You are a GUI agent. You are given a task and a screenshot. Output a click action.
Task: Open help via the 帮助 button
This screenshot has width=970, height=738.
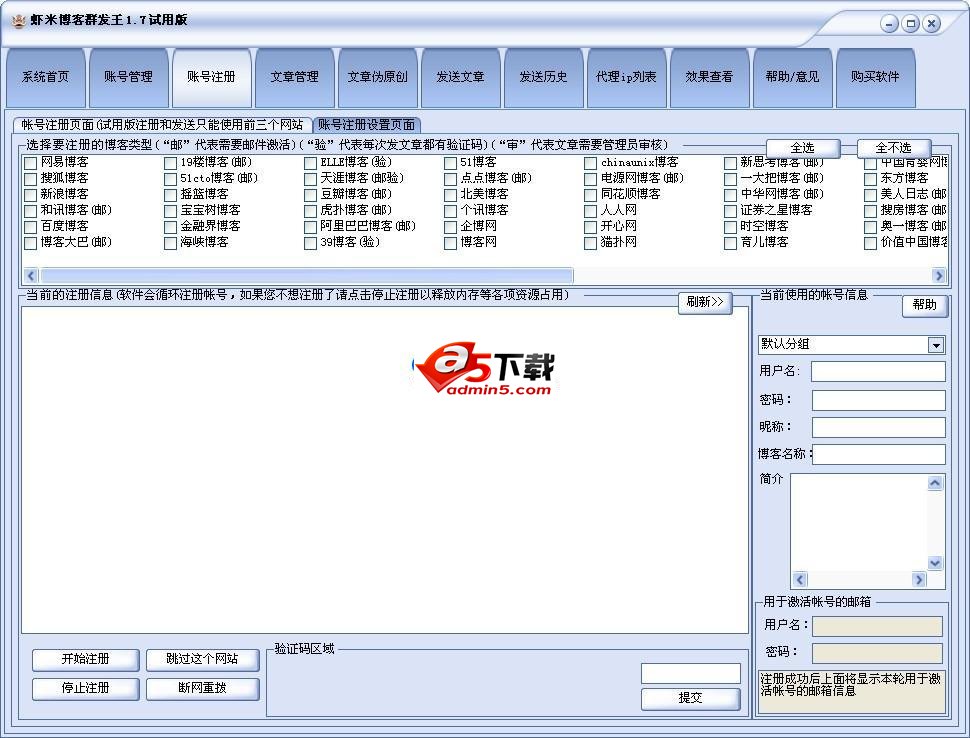click(924, 306)
